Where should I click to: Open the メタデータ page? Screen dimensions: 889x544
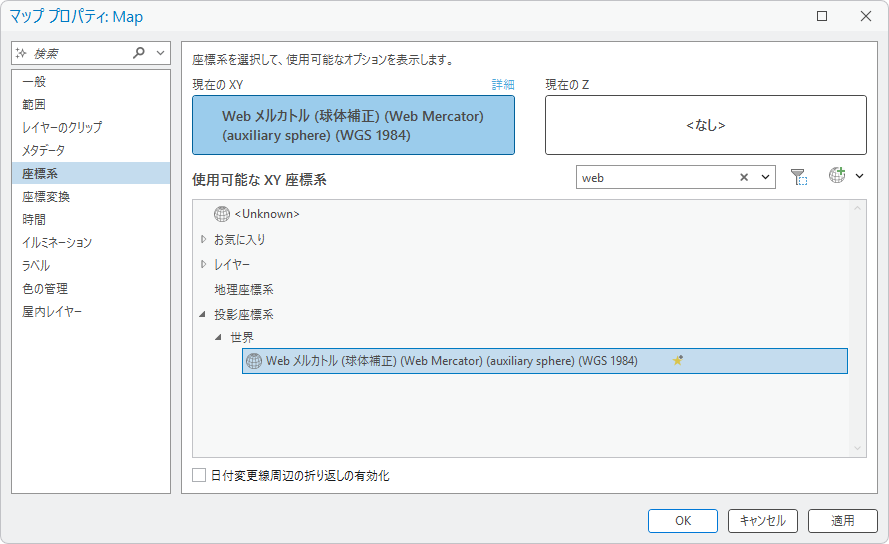[x=43, y=150]
